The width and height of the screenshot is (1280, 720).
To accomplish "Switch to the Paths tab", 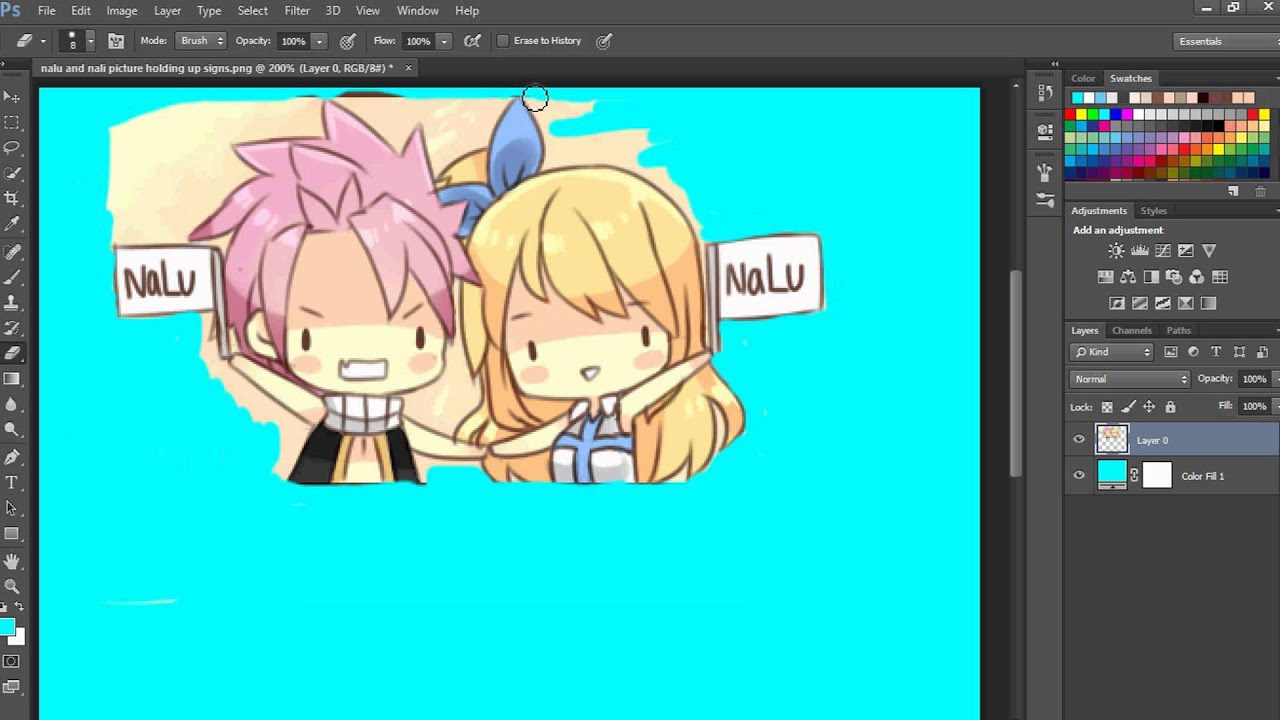I will click(x=1178, y=330).
